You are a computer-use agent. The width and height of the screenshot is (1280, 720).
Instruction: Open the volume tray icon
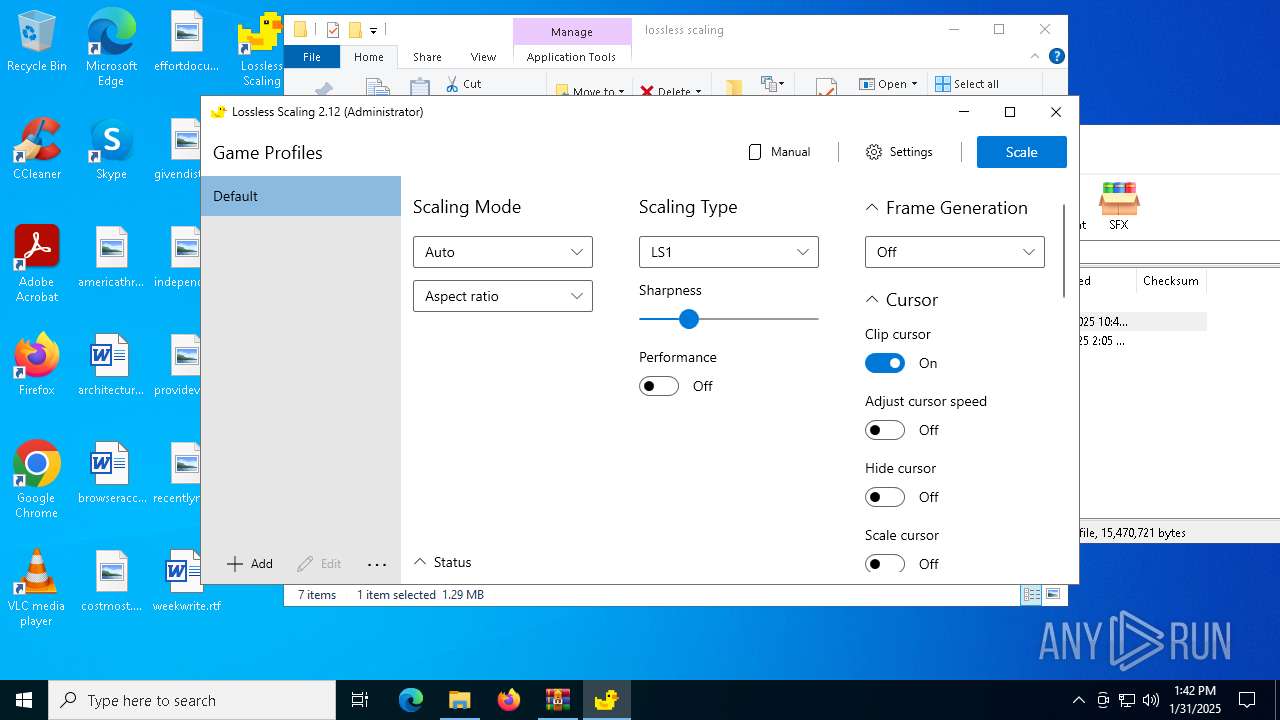tap(1151, 700)
